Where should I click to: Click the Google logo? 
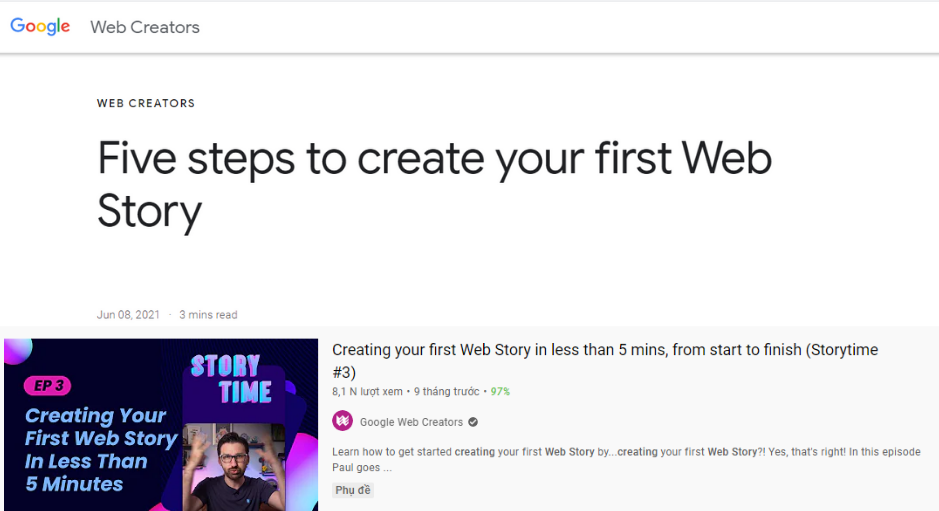pyautogui.click(x=40, y=27)
